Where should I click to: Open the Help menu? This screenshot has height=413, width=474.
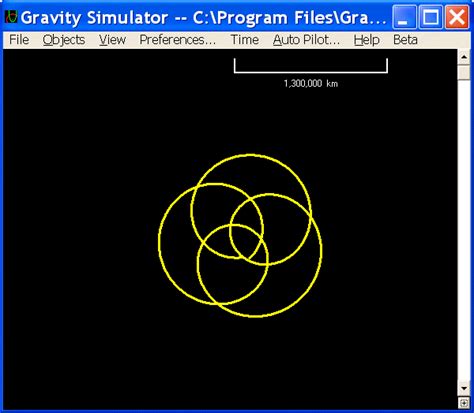367,40
